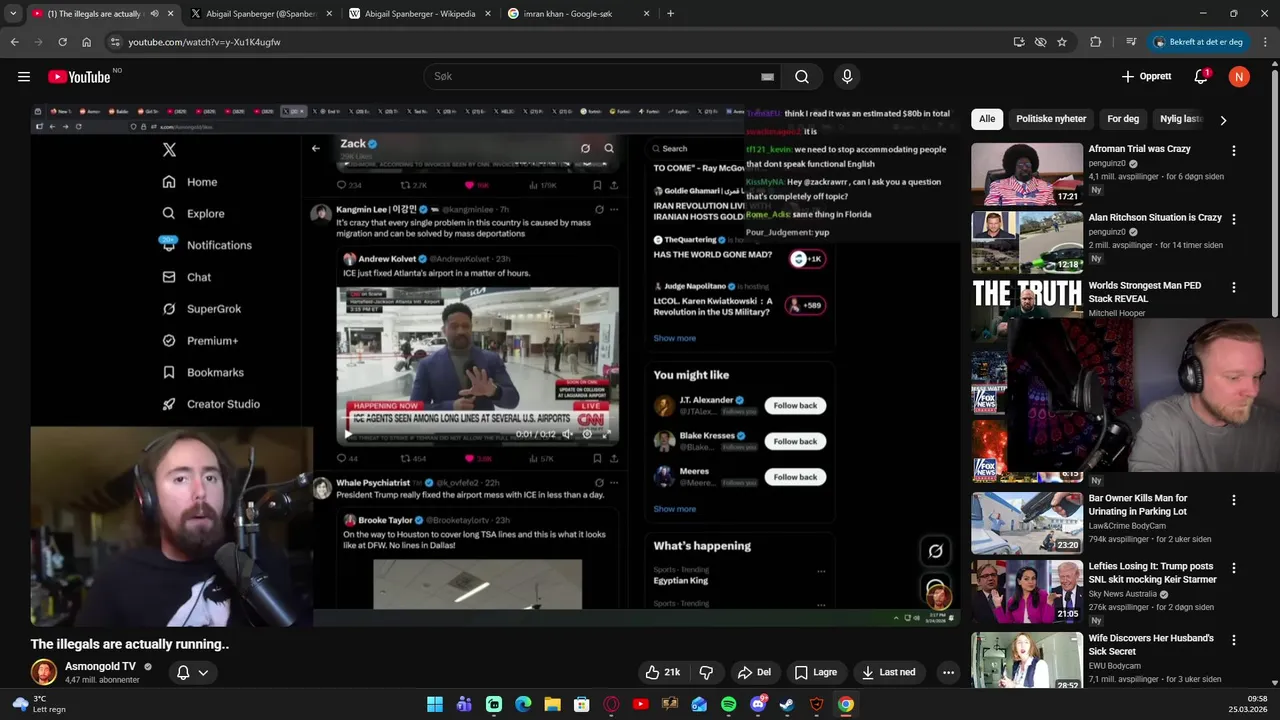
Task: Close the imran khan Google tab
Action: (646, 14)
